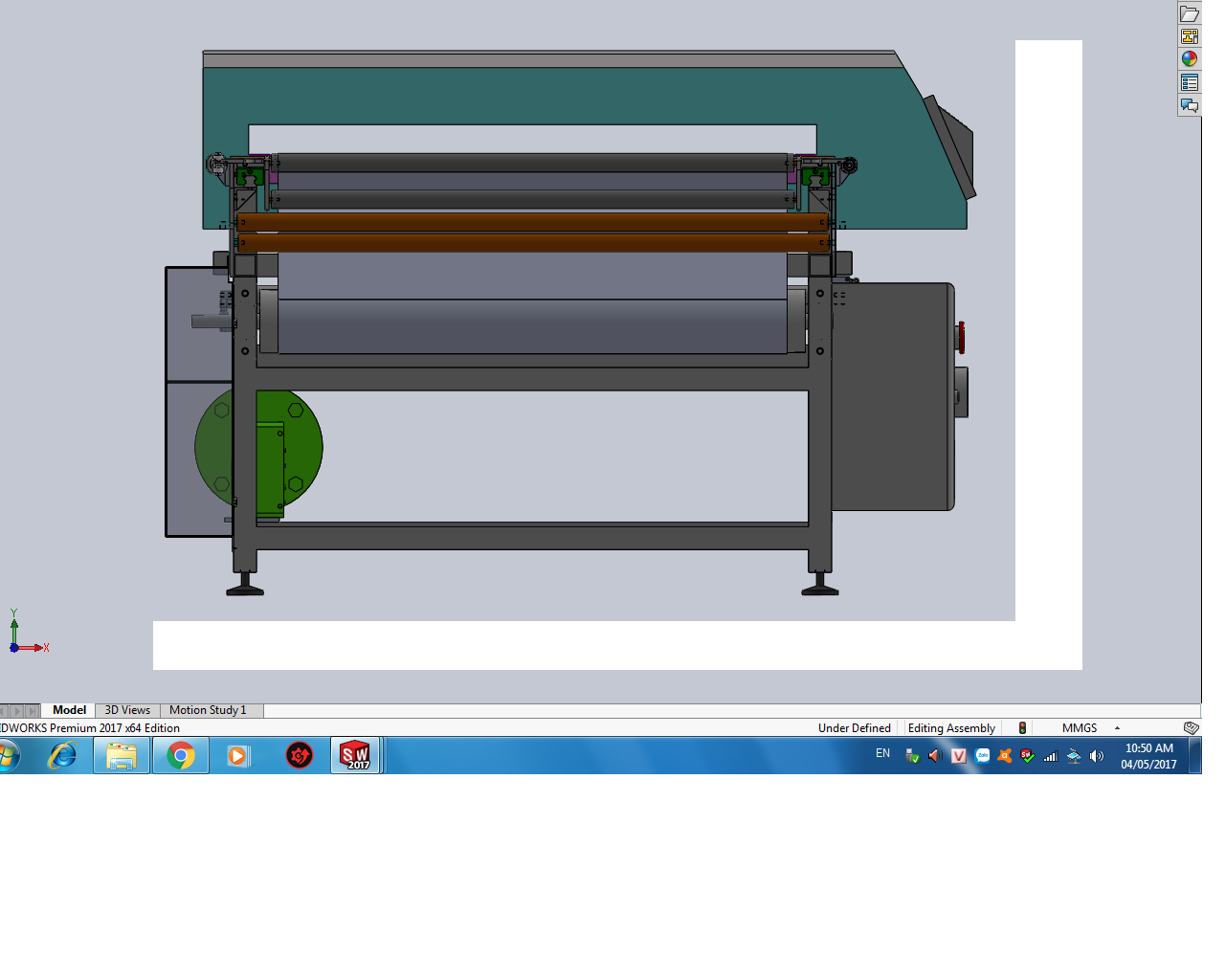
Task: Switch to the 3D Views tab
Action: click(x=127, y=710)
